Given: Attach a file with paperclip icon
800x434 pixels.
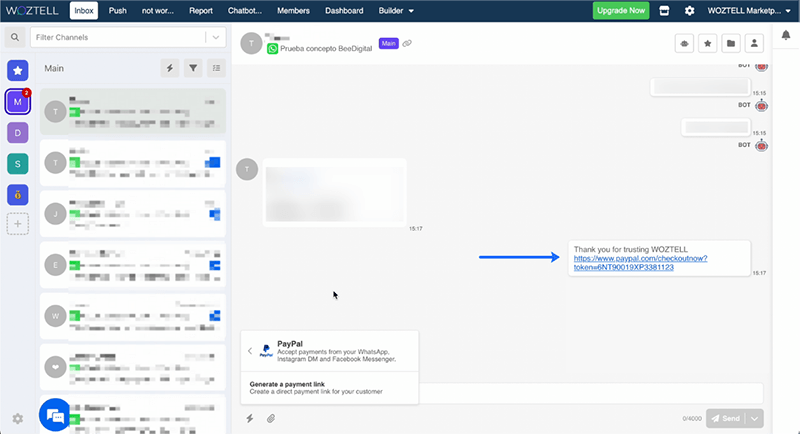Looking at the screenshot, I should [271, 419].
